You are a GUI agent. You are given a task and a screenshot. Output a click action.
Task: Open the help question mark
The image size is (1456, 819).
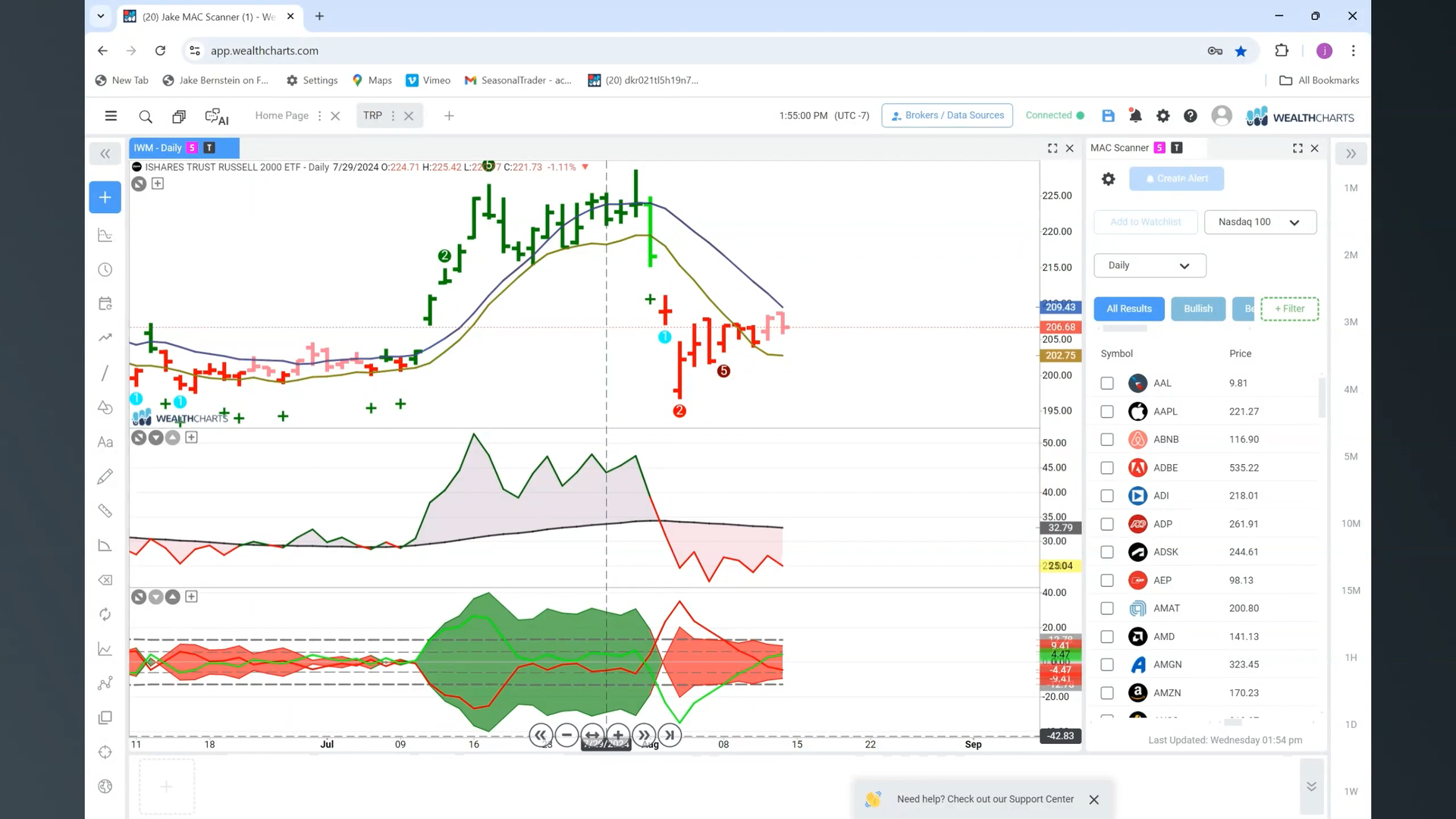click(x=1191, y=116)
